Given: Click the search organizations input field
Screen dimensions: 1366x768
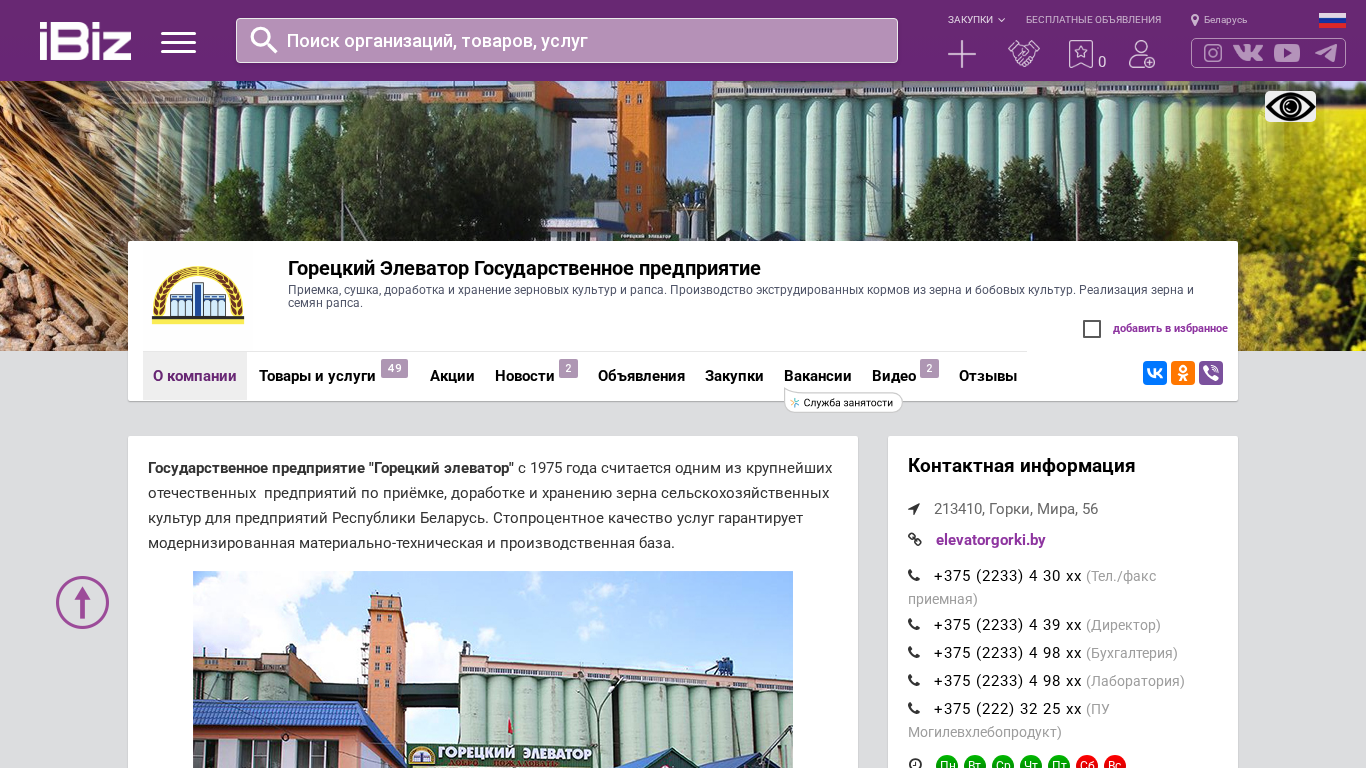Looking at the screenshot, I should point(567,41).
